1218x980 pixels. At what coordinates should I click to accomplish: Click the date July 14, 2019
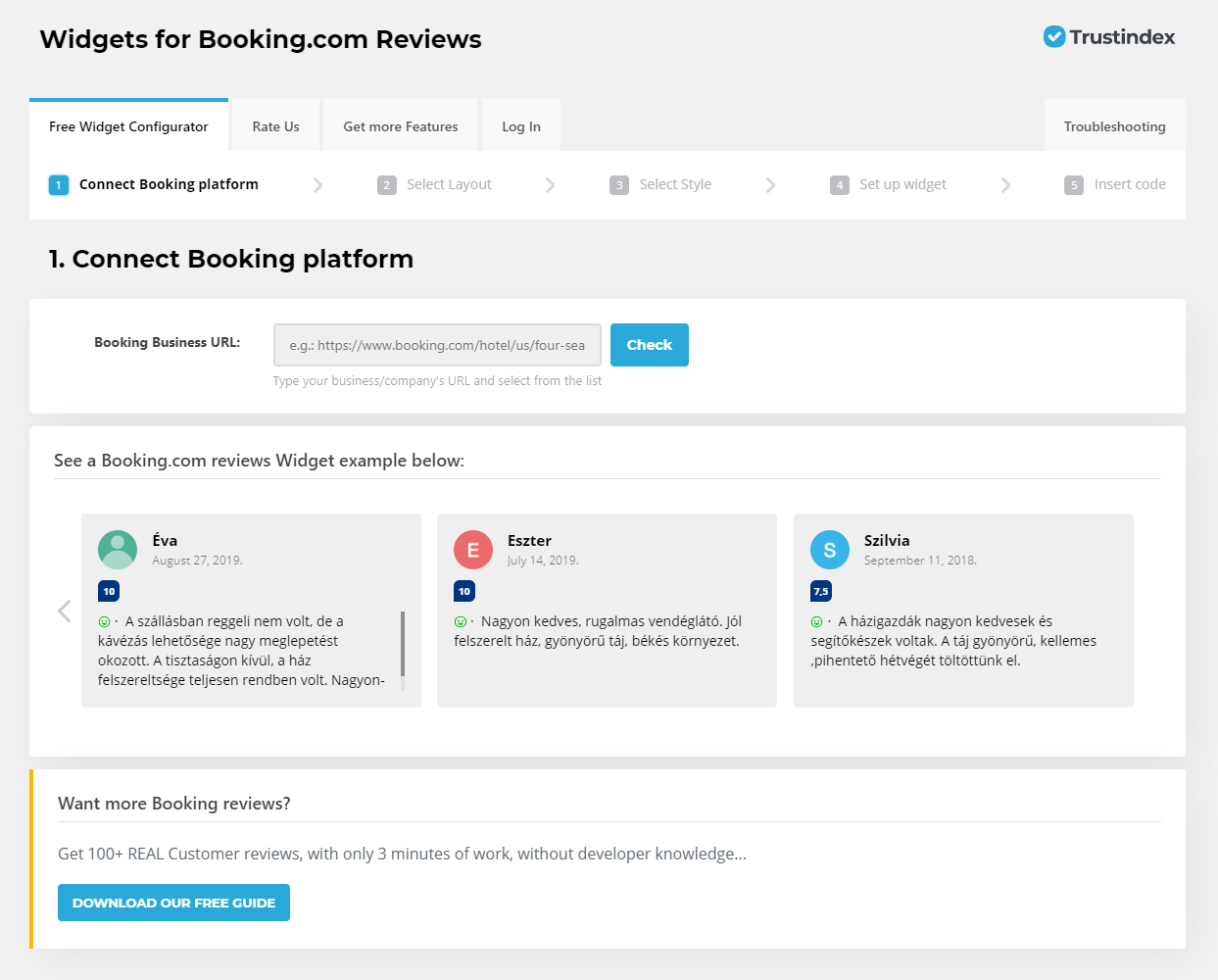coord(543,561)
